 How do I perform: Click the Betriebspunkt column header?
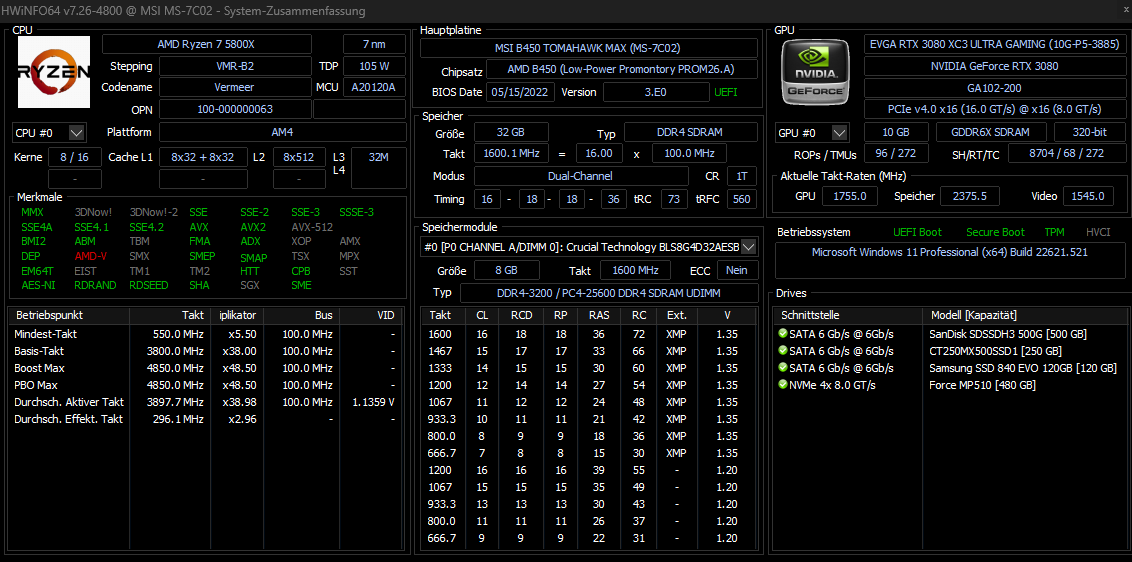click(x=69, y=316)
